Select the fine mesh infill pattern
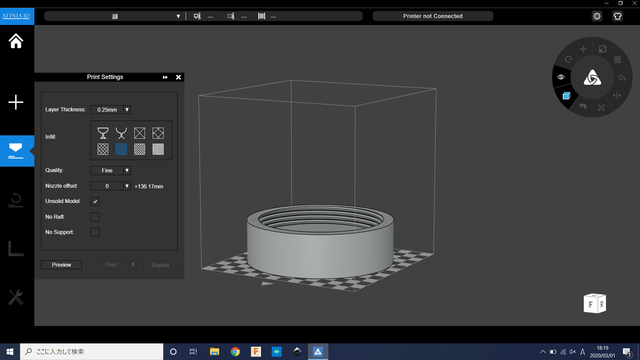640x360 pixels. coord(140,149)
